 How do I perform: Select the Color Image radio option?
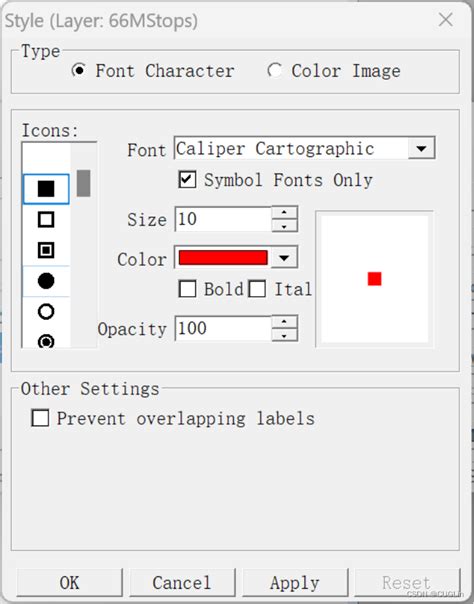[x=275, y=70]
